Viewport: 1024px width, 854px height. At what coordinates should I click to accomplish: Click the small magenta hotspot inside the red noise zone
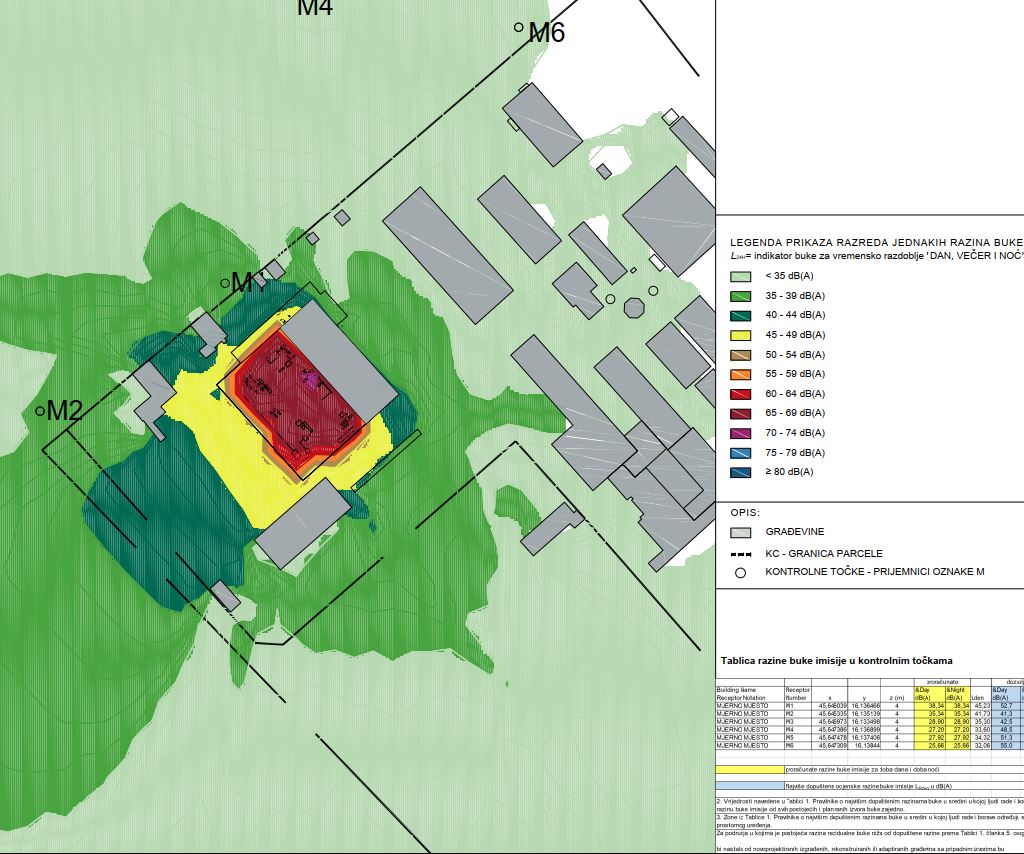(x=311, y=380)
